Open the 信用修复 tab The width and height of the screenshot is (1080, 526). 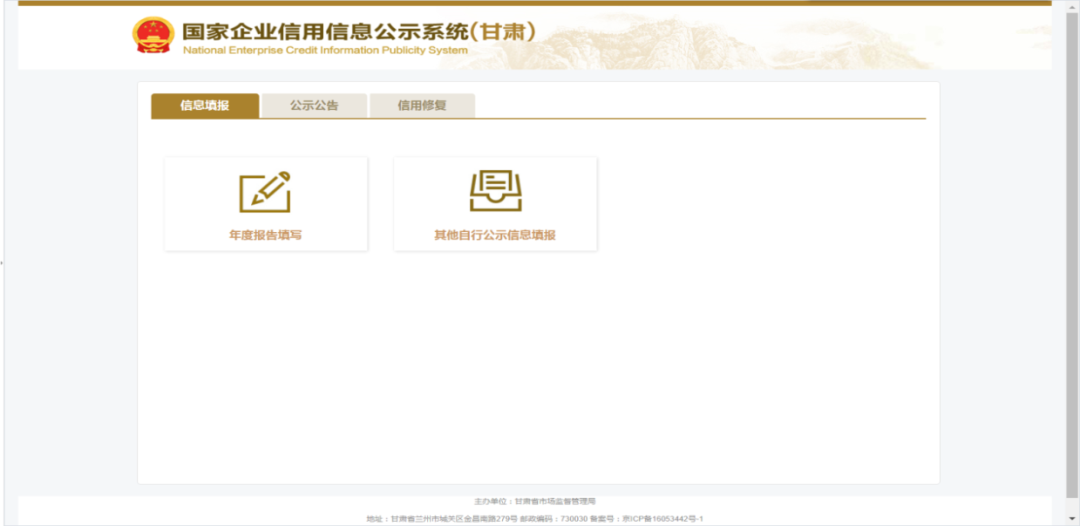tap(422, 105)
